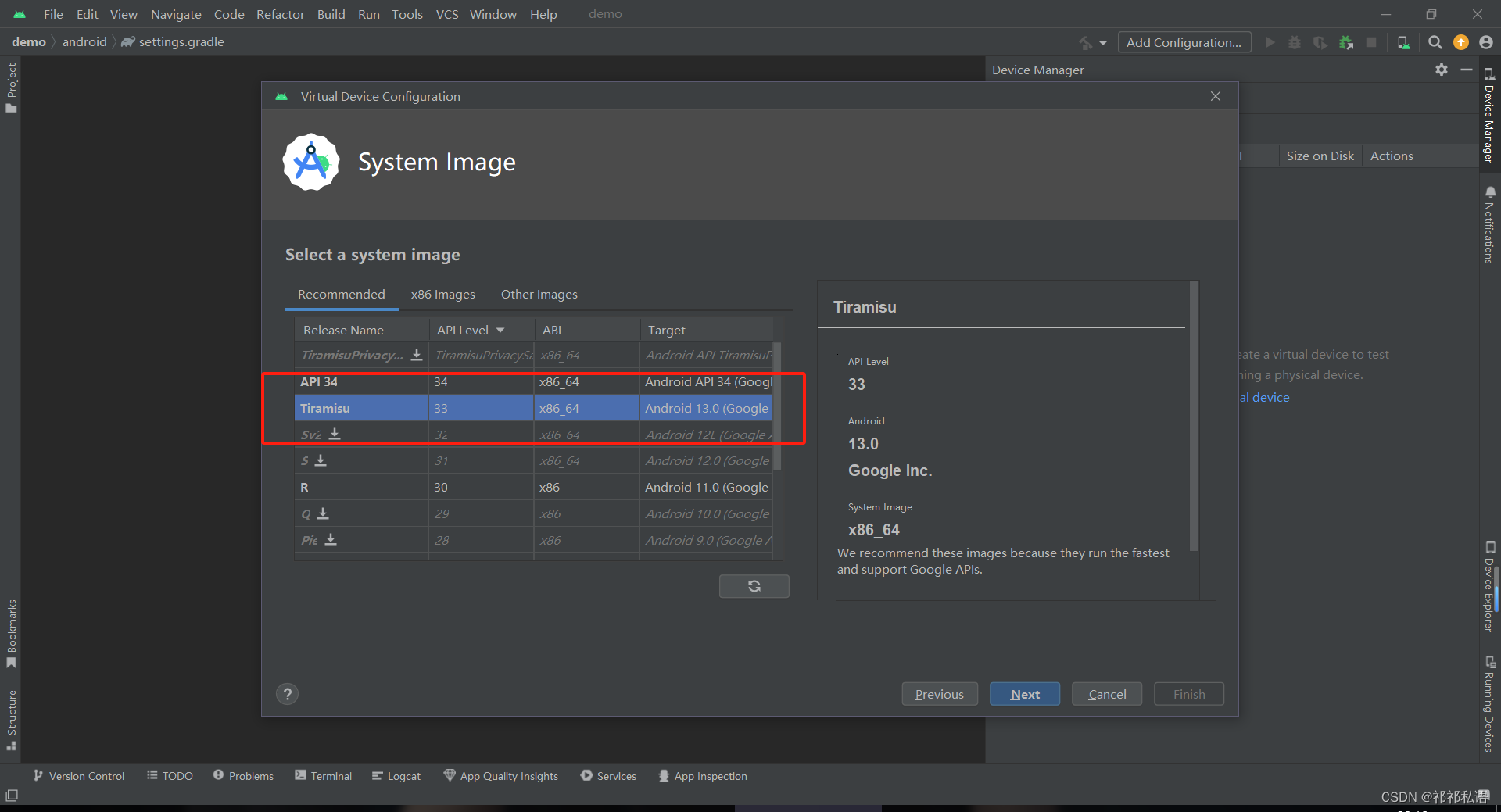This screenshot has width=1501, height=812.
Task: Open the Logcat tool window
Action: [396, 776]
